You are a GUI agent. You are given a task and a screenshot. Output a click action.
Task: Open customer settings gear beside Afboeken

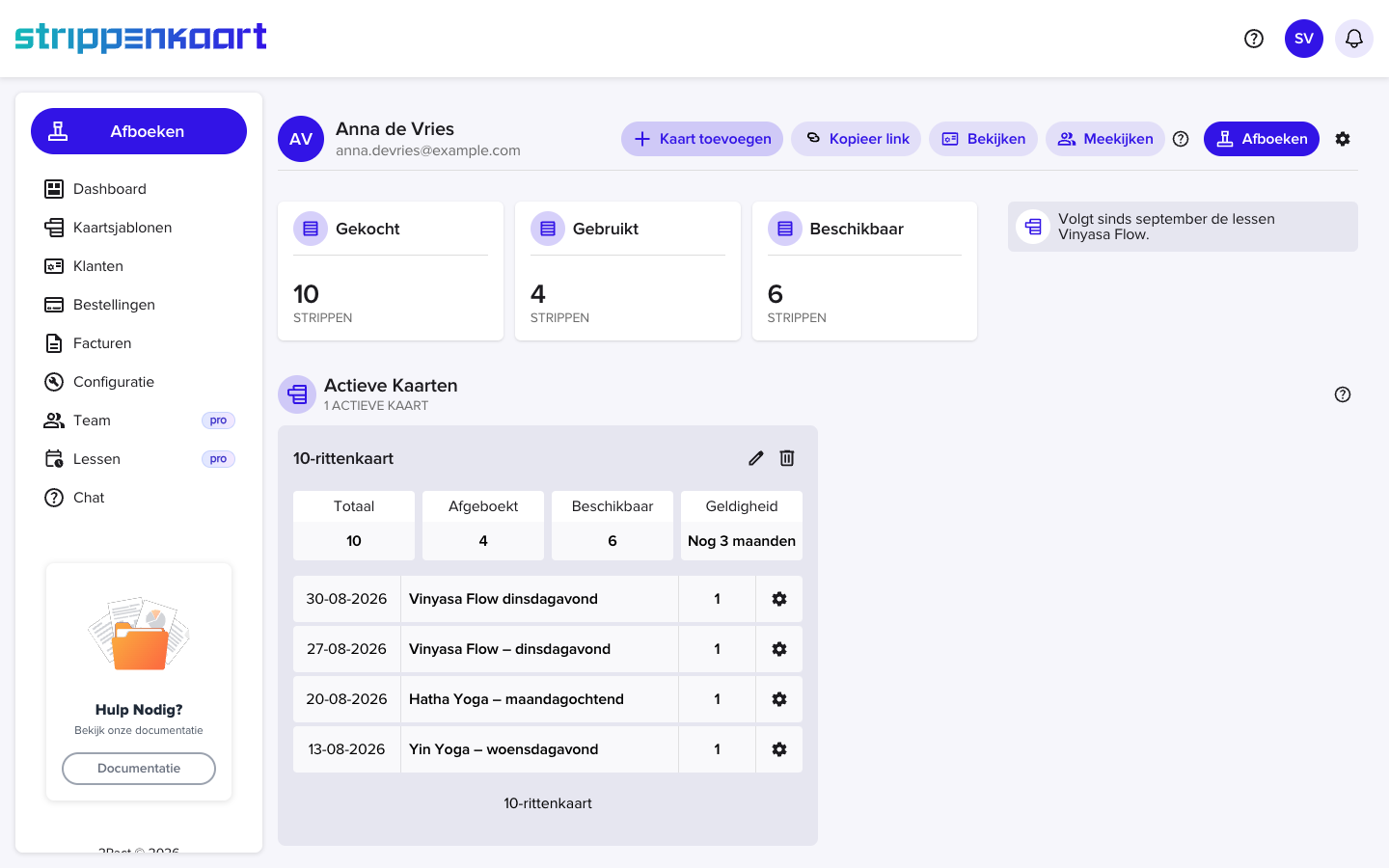tap(1343, 139)
